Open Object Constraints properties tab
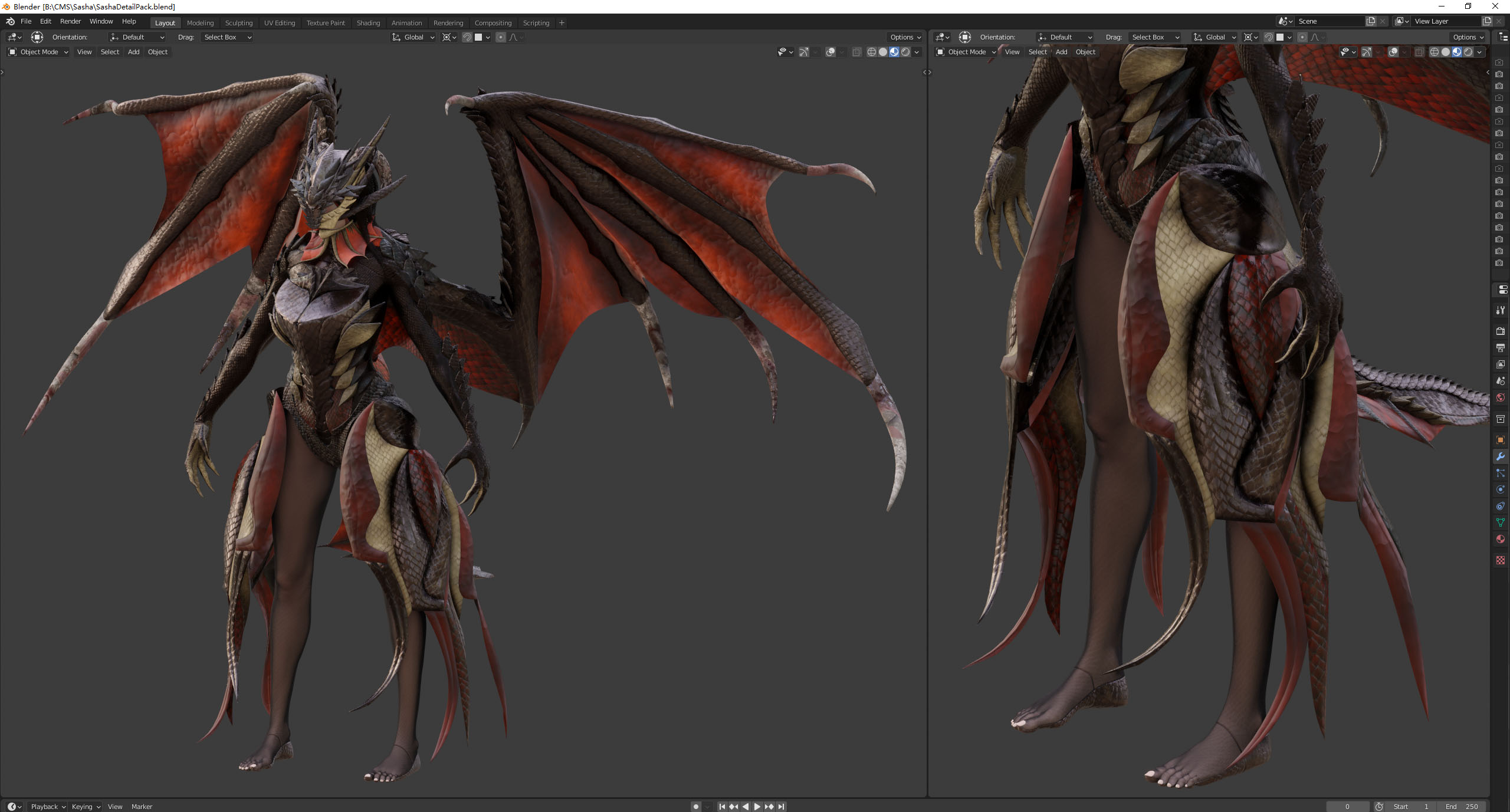Image resolution: width=1510 pixels, height=812 pixels. point(1501,506)
